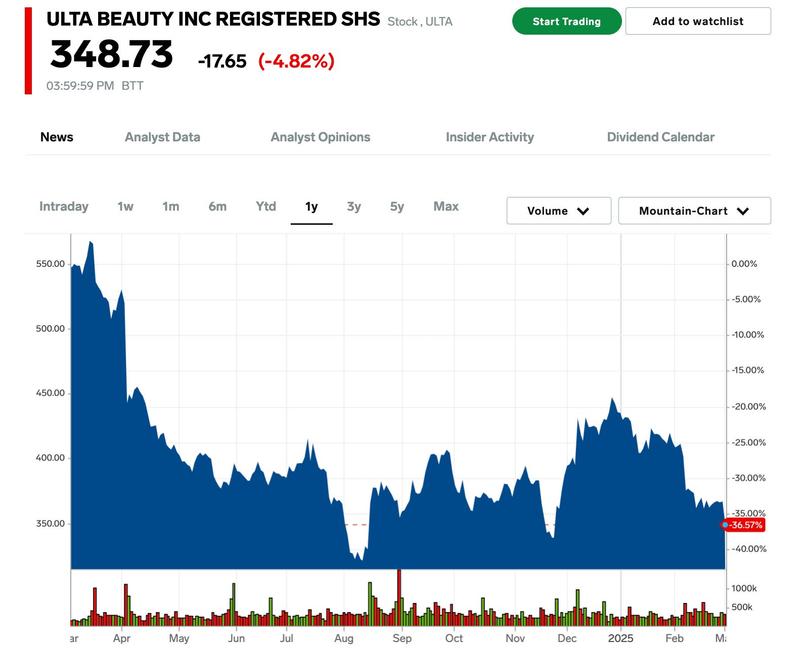
Task: Select the Ytd chart range
Action: (x=266, y=207)
